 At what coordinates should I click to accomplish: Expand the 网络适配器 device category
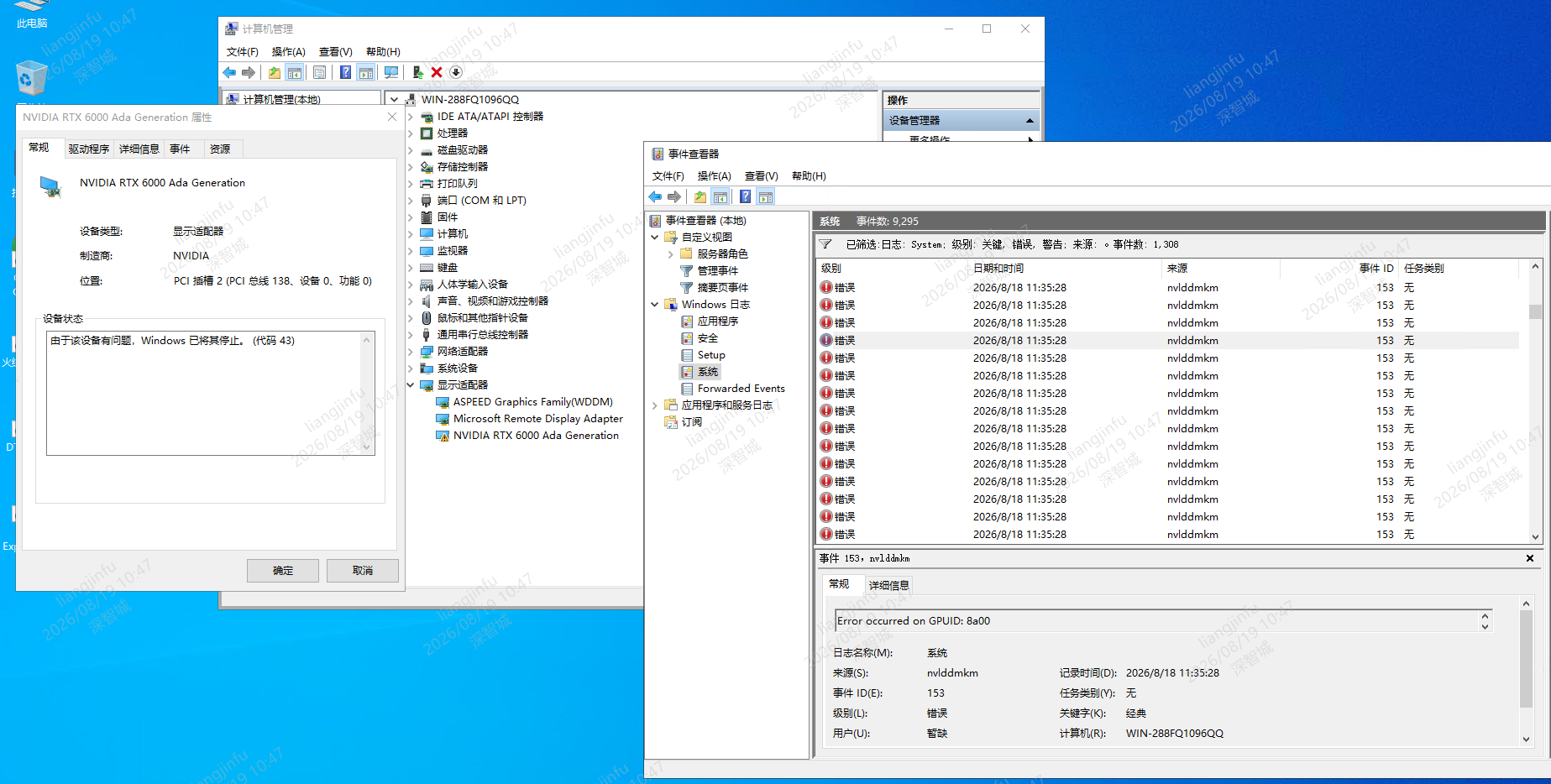pos(411,352)
